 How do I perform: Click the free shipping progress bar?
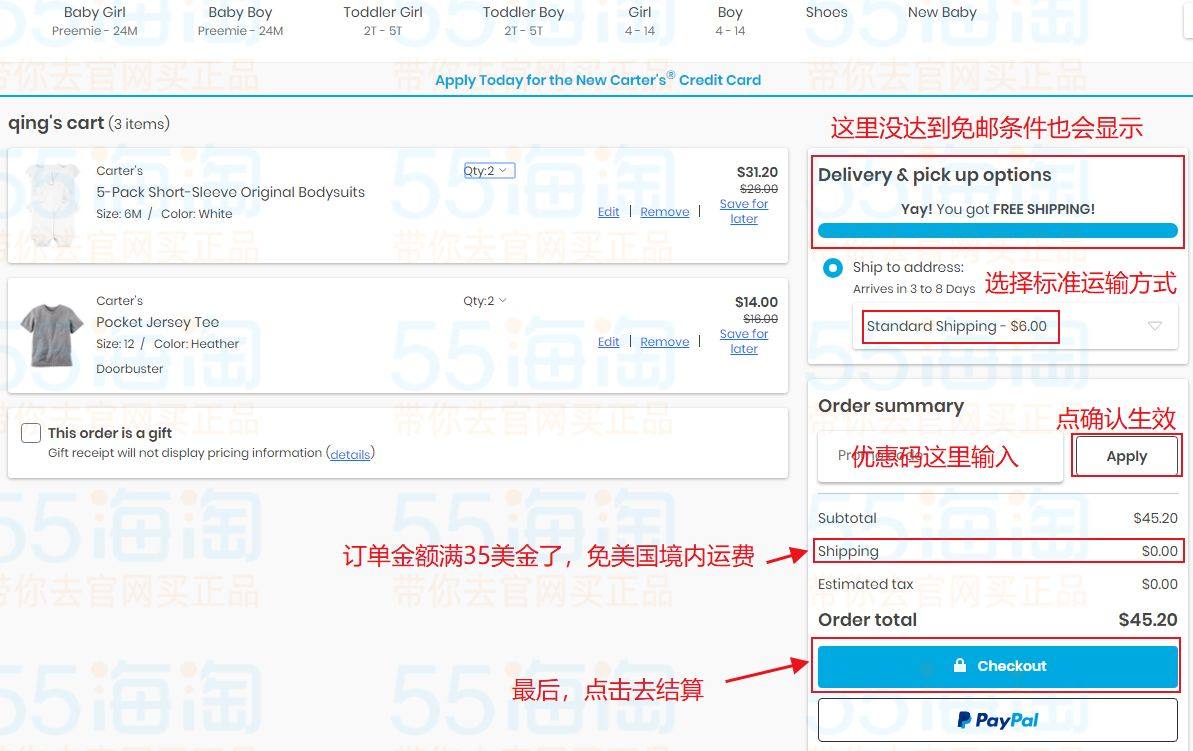(997, 231)
